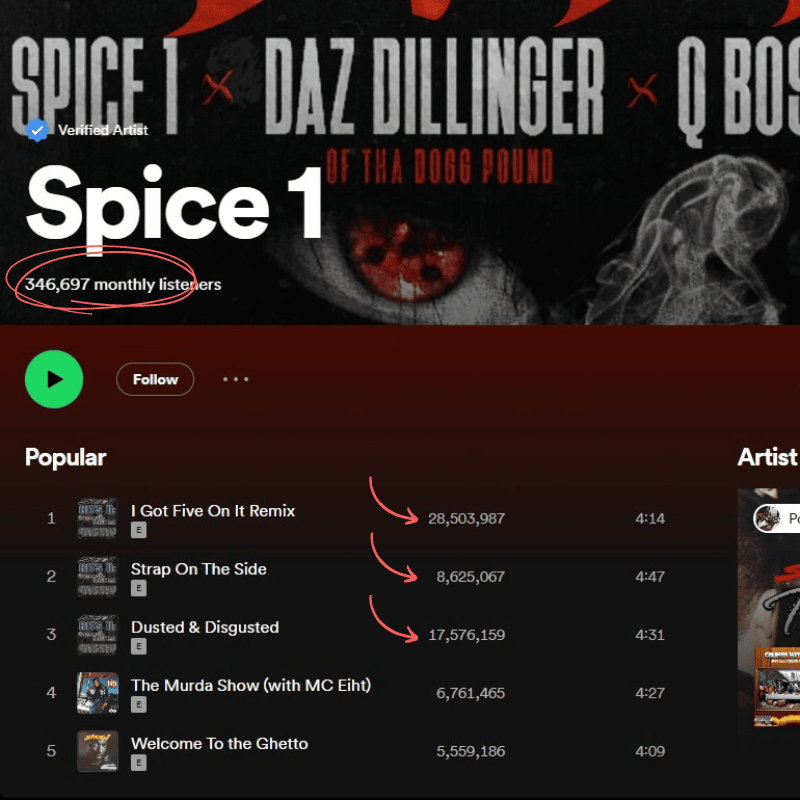Image resolution: width=800 pixels, height=800 pixels.
Task: Click the blue verified artist badge
Action: 37,130
